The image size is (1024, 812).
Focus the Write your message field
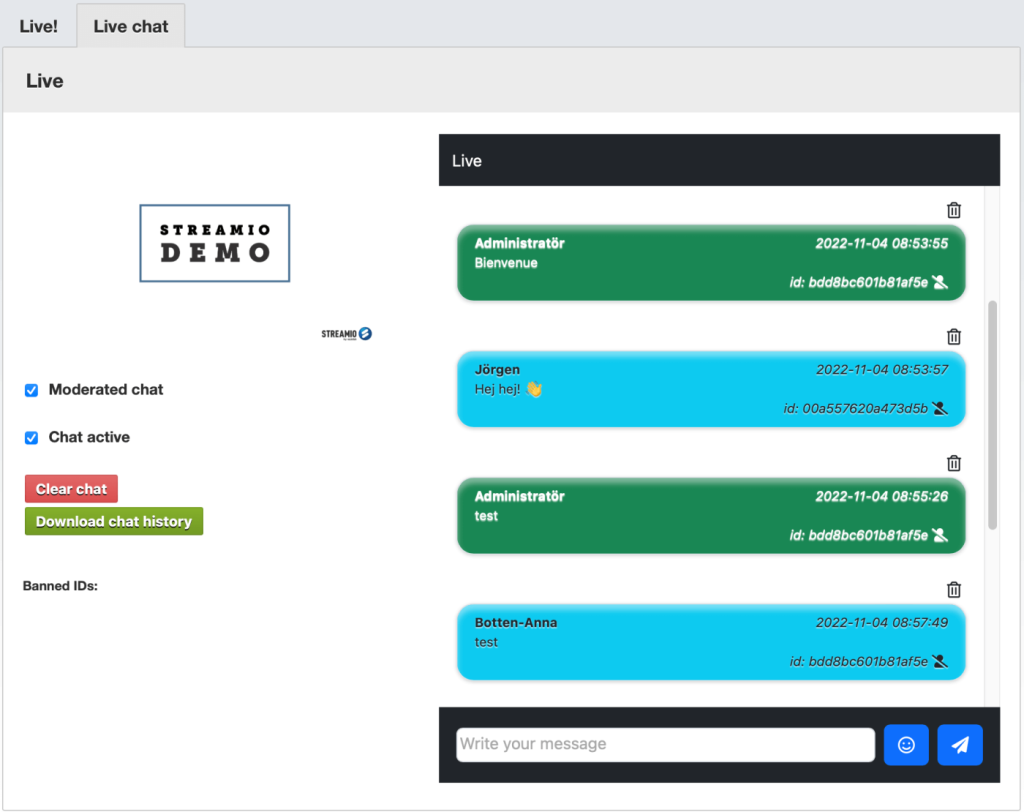(665, 744)
